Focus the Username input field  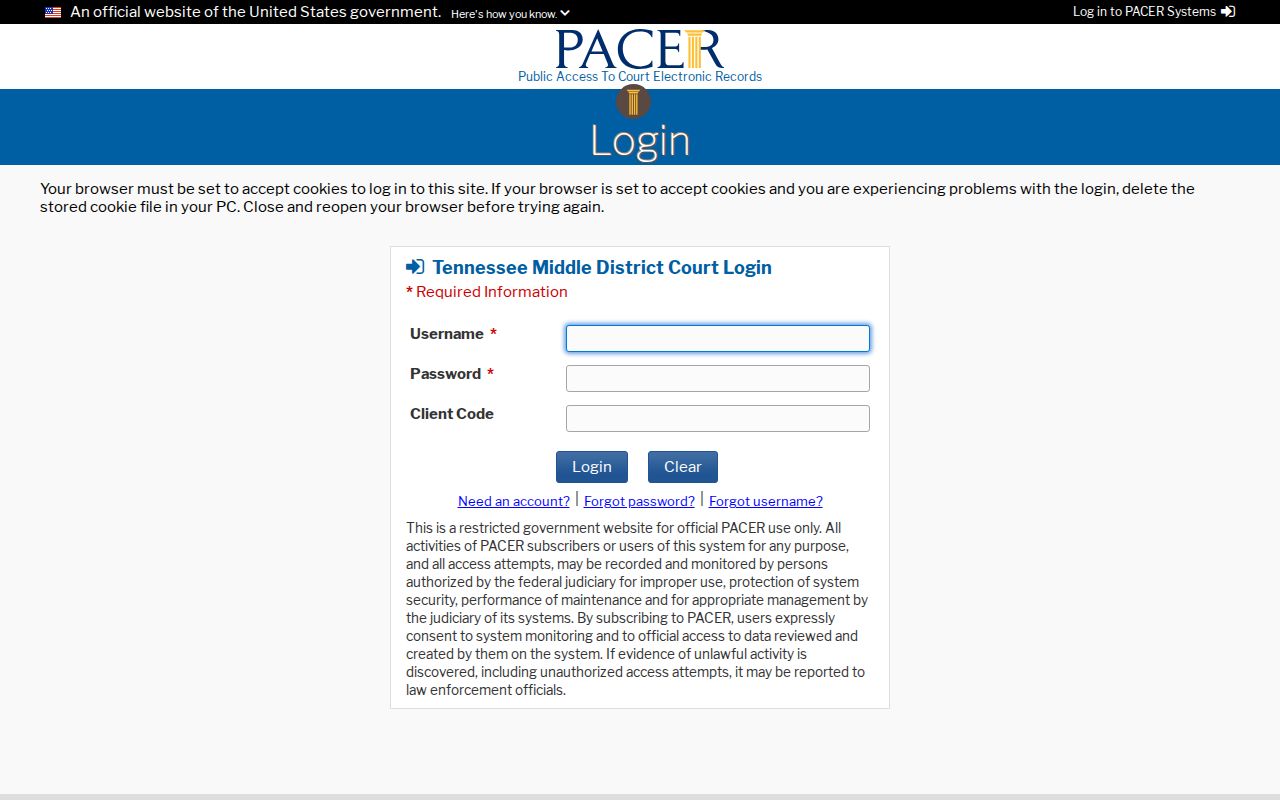coord(718,338)
